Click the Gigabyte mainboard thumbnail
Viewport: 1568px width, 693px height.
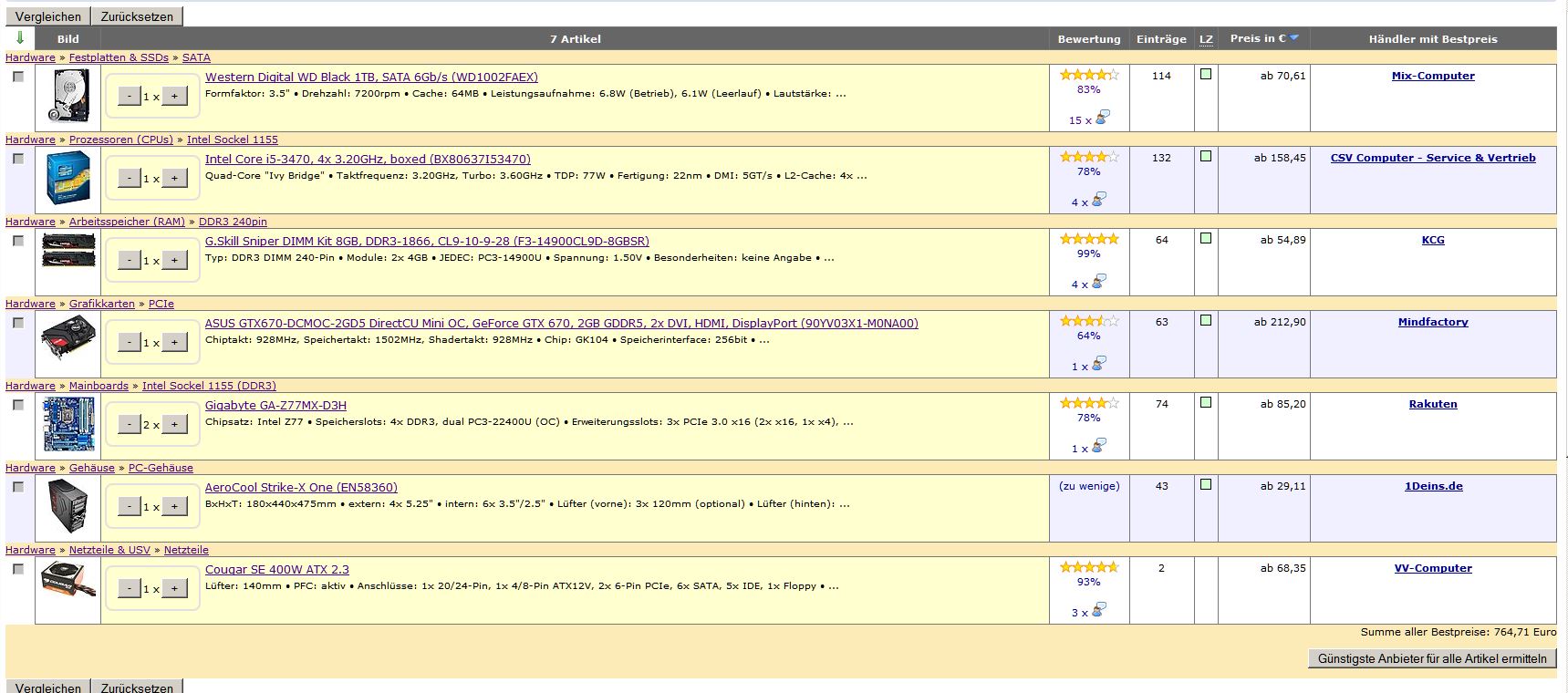pos(68,424)
